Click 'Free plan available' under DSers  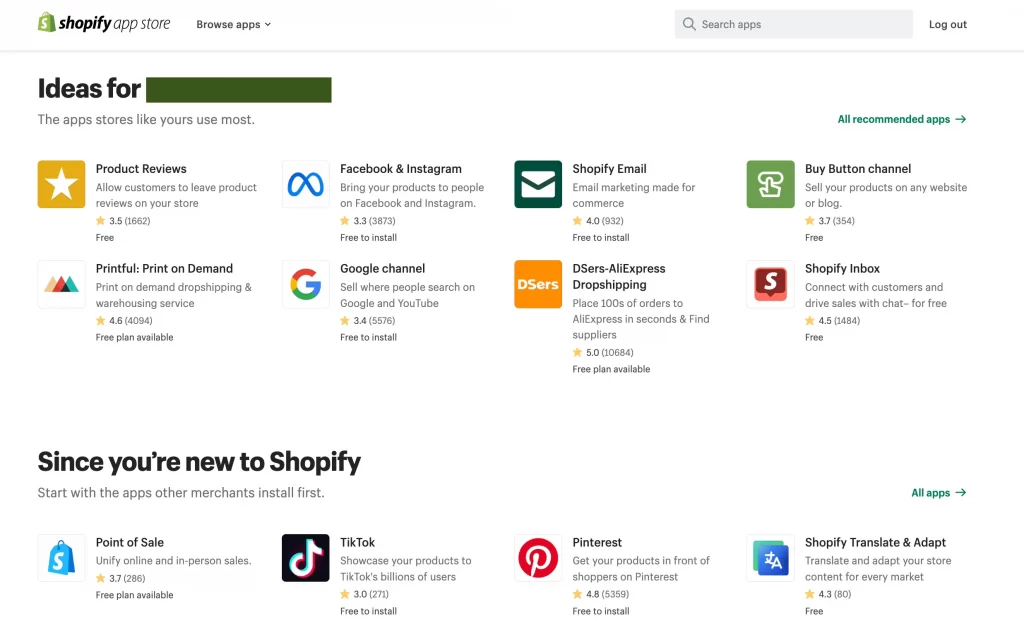pyautogui.click(x=611, y=369)
